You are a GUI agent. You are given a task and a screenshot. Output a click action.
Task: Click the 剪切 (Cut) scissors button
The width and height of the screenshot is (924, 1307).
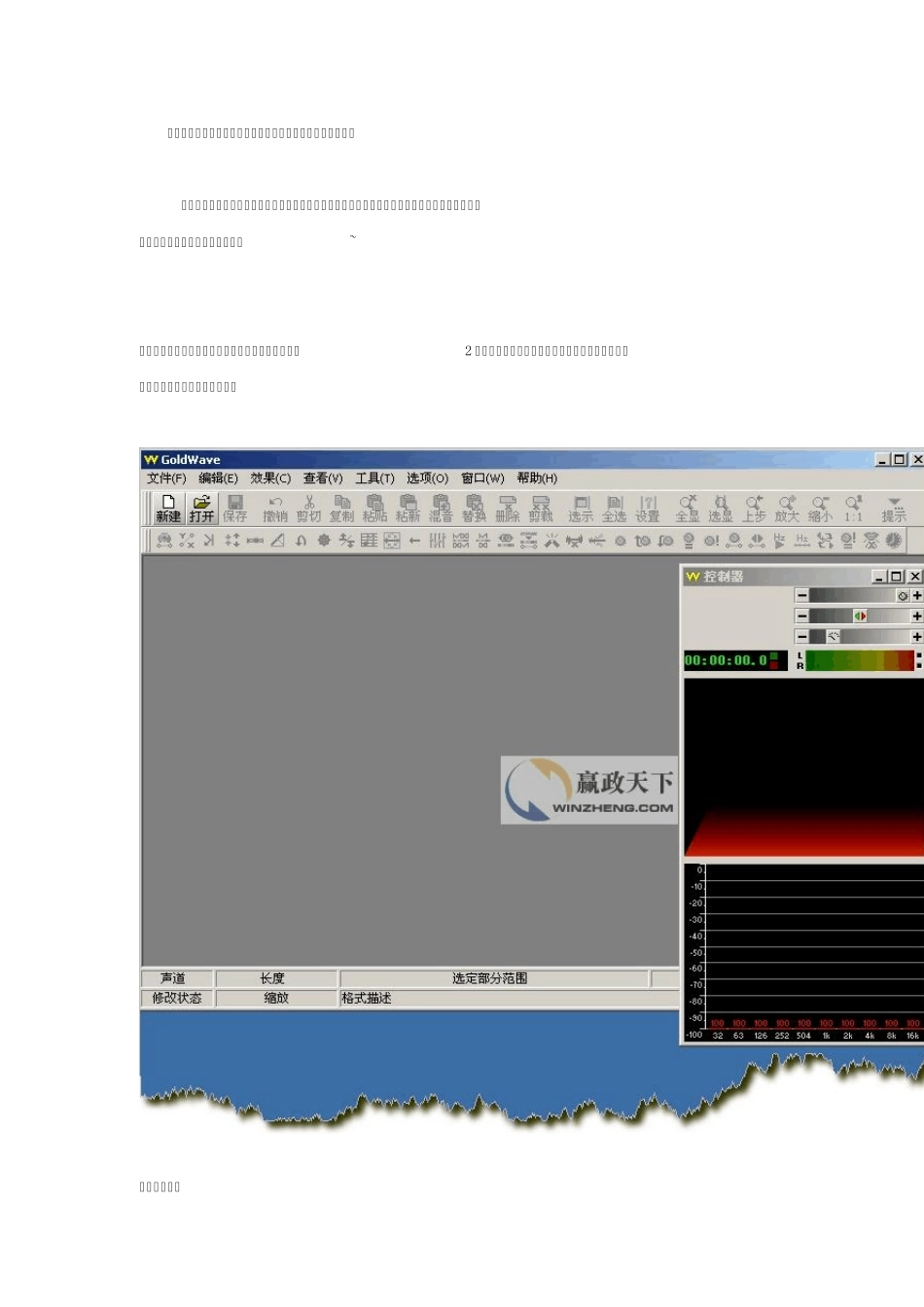(308, 509)
